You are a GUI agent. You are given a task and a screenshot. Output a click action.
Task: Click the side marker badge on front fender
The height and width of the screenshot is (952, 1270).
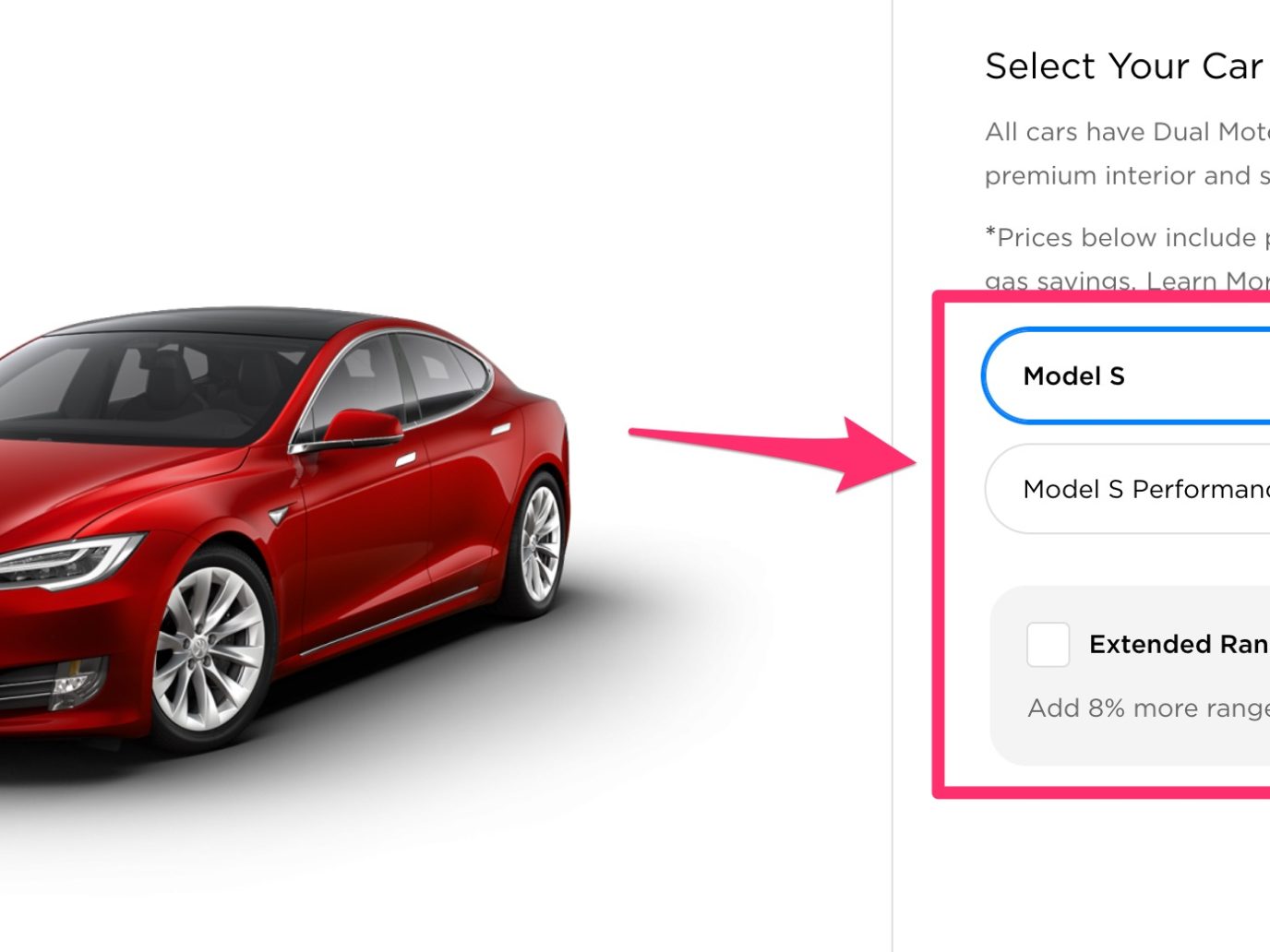click(x=279, y=514)
